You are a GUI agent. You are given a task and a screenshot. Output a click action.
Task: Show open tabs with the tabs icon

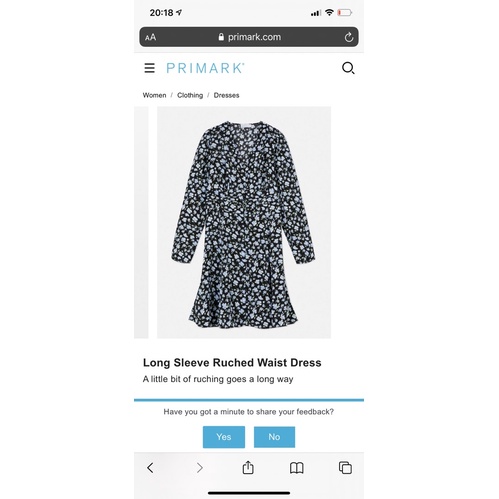[x=345, y=468]
